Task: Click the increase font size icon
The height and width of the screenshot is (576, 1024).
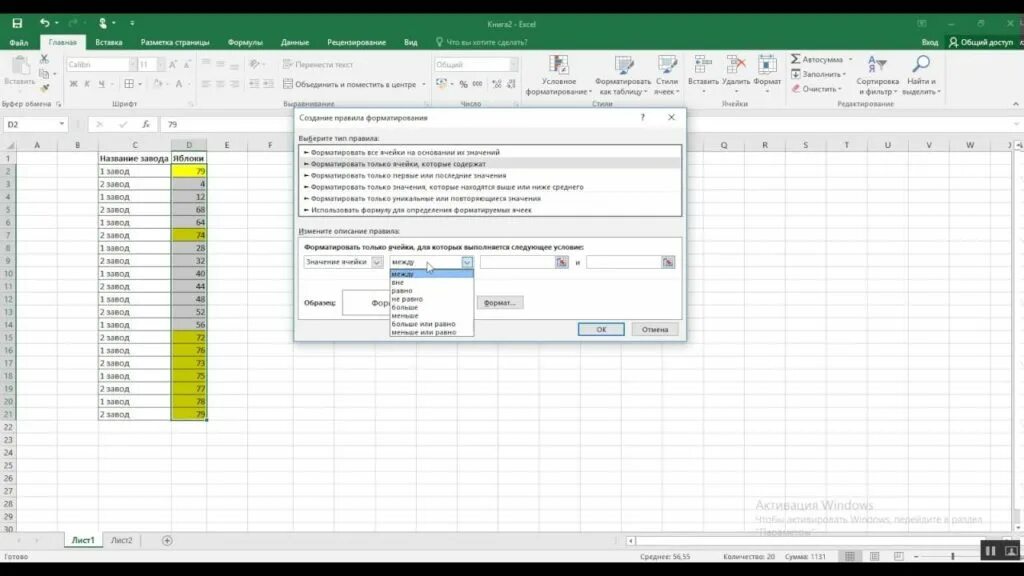Action: 172,65
